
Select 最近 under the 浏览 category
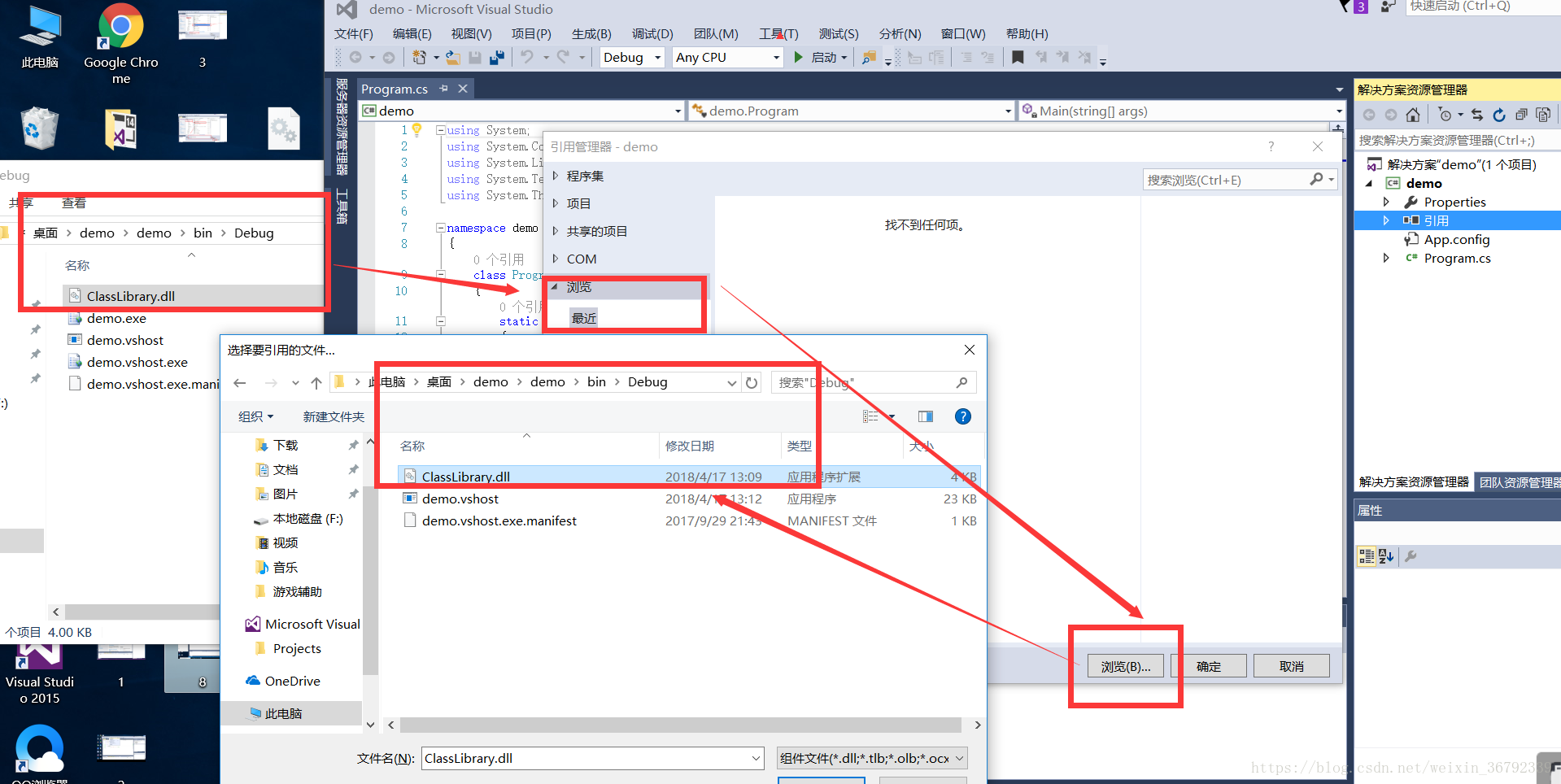click(584, 318)
